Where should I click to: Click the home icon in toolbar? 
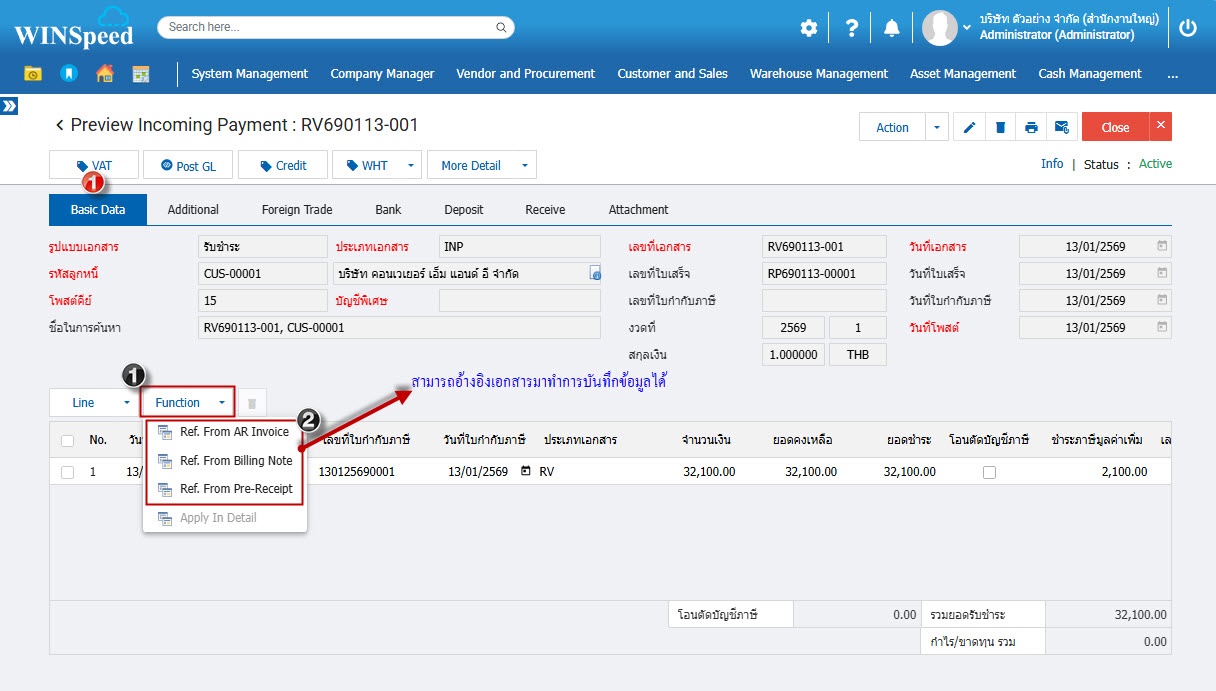tap(104, 74)
